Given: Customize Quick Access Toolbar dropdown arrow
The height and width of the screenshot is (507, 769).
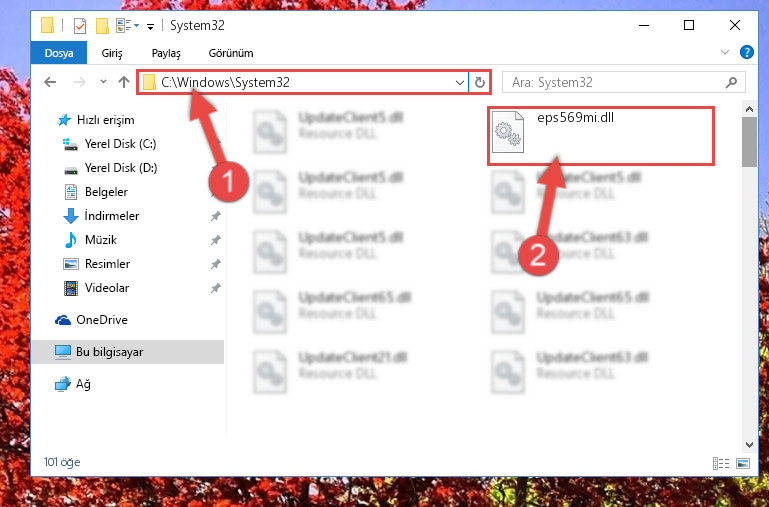Looking at the screenshot, I should tap(151, 26).
